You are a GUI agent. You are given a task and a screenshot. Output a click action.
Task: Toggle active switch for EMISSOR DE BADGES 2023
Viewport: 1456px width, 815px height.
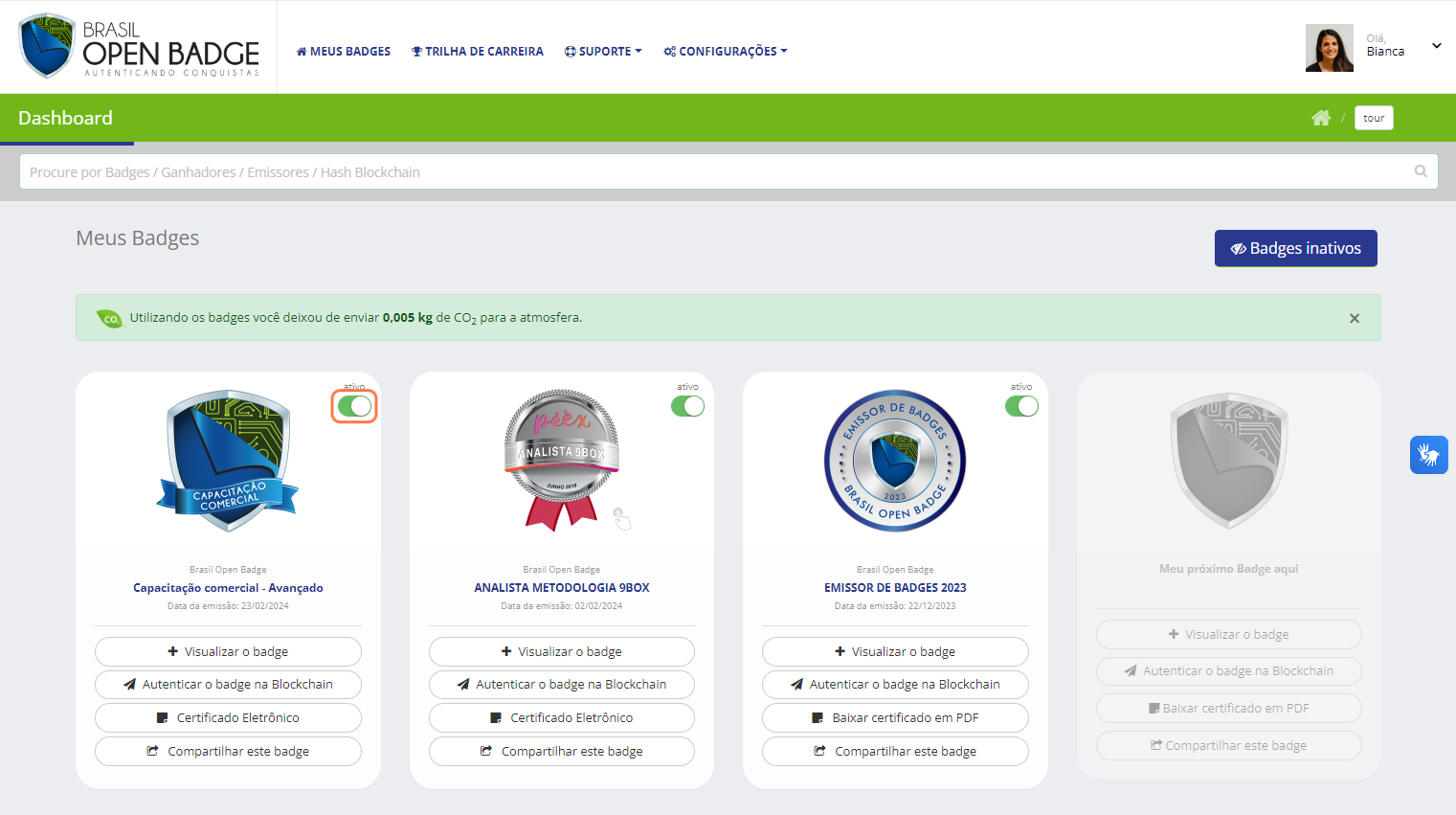(1021, 406)
